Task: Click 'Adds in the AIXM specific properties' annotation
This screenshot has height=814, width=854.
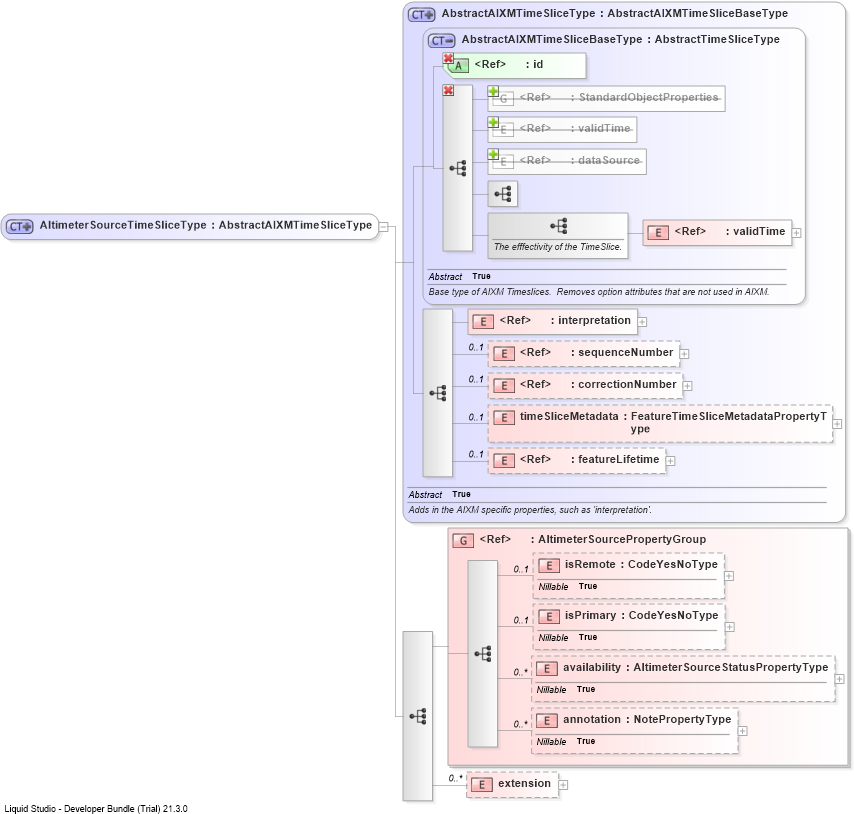Action: tap(530, 510)
